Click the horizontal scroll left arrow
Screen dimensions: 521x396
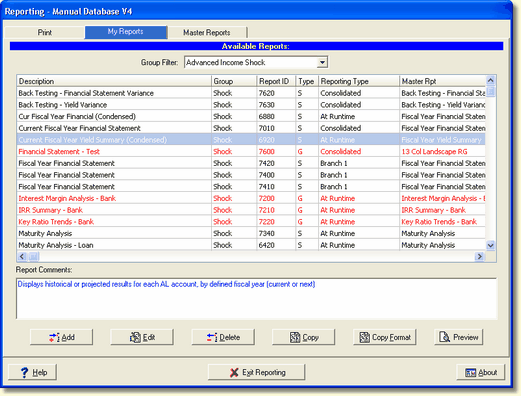click(x=22, y=256)
